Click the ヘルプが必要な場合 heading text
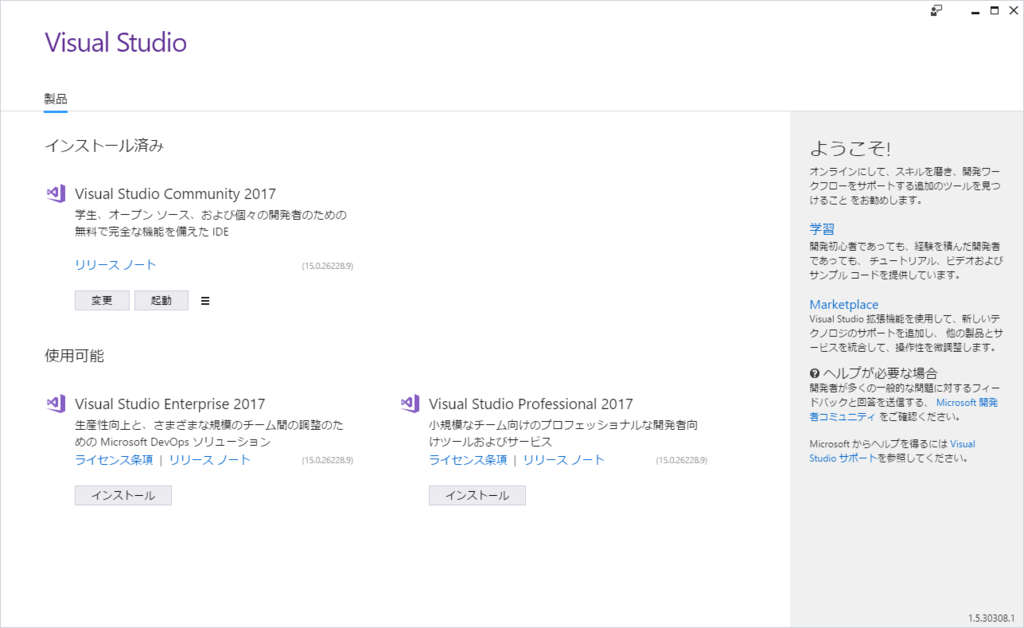 [880, 373]
